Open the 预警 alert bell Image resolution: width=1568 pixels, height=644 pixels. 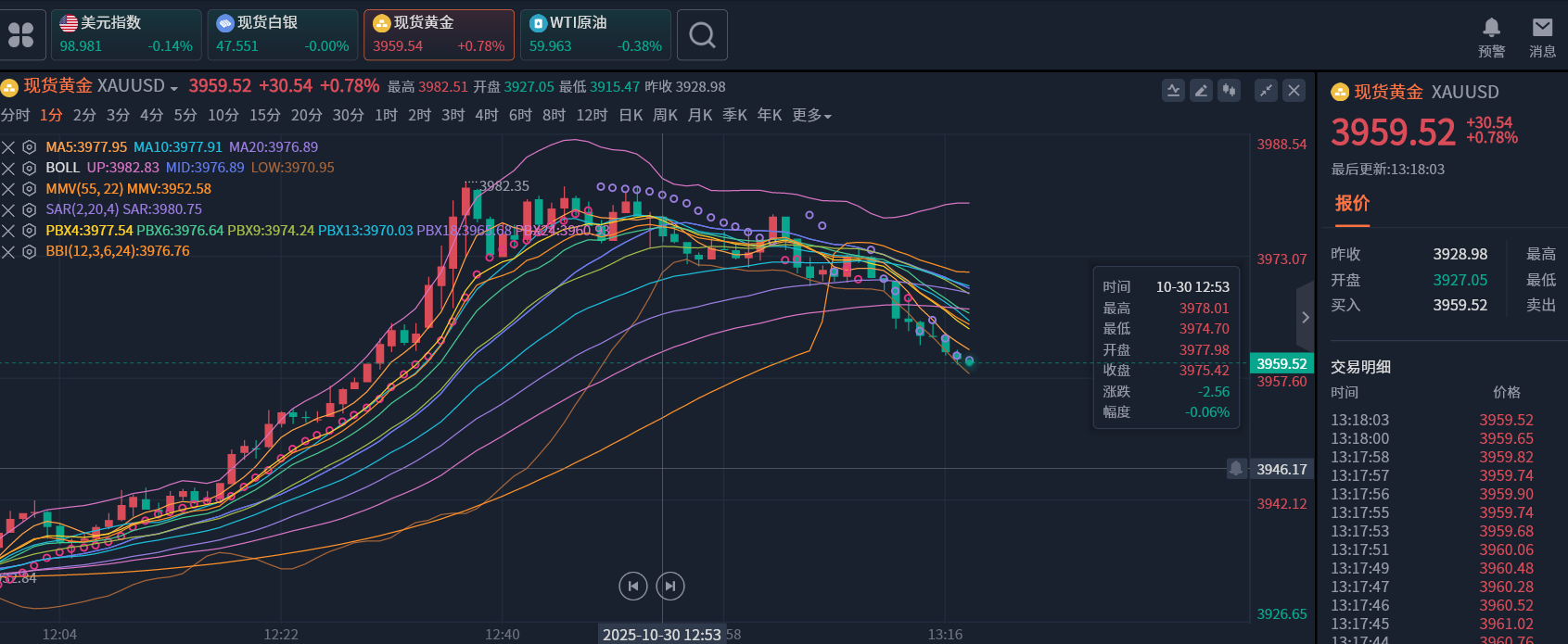[x=1491, y=37]
